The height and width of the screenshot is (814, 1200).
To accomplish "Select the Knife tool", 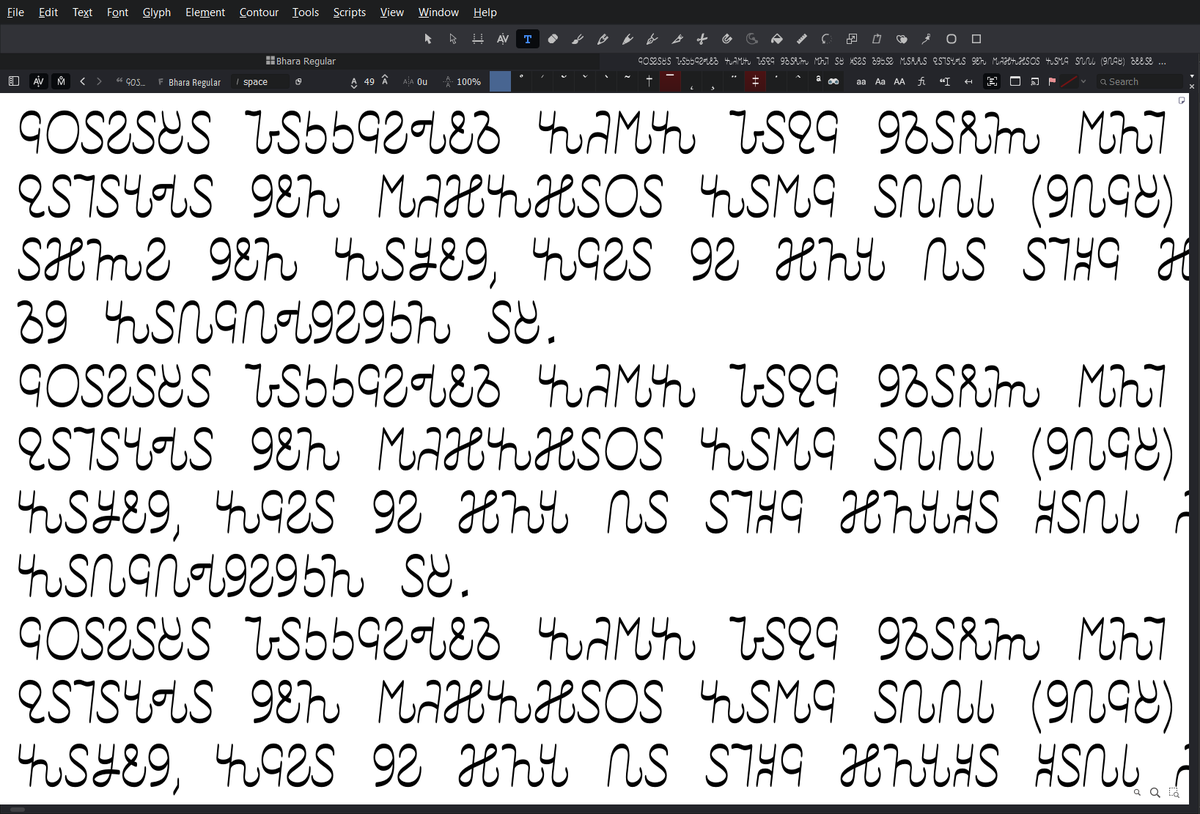I will (x=677, y=39).
